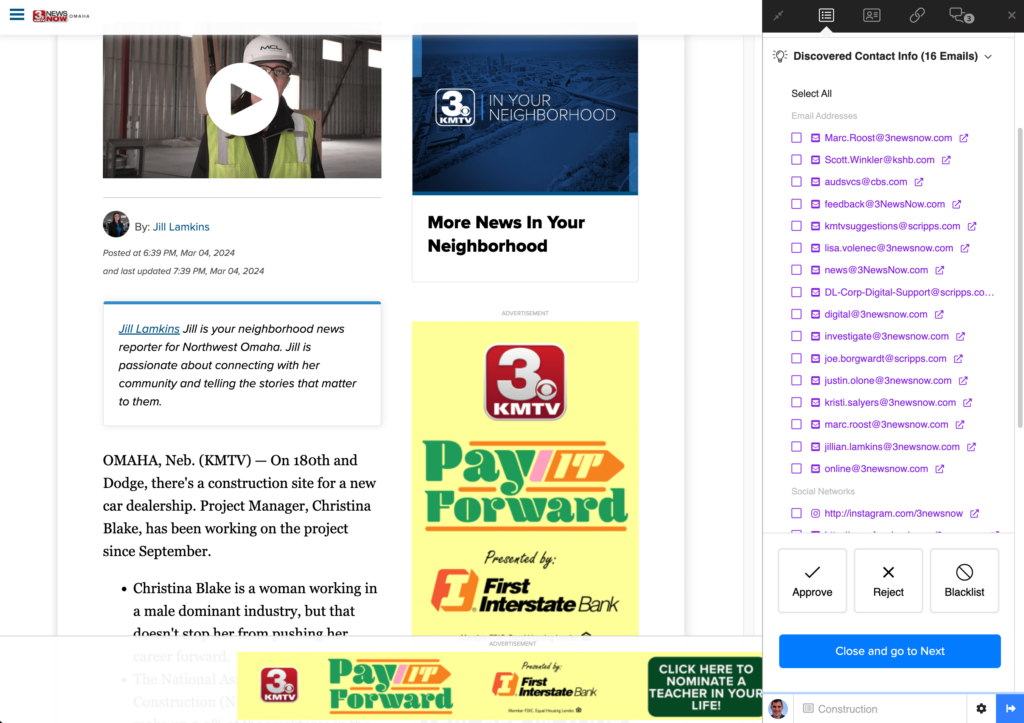Check the DL-Corp-Digital-Support checkbox
The width and height of the screenshot is (1024, 723).
tap(796, 292)
